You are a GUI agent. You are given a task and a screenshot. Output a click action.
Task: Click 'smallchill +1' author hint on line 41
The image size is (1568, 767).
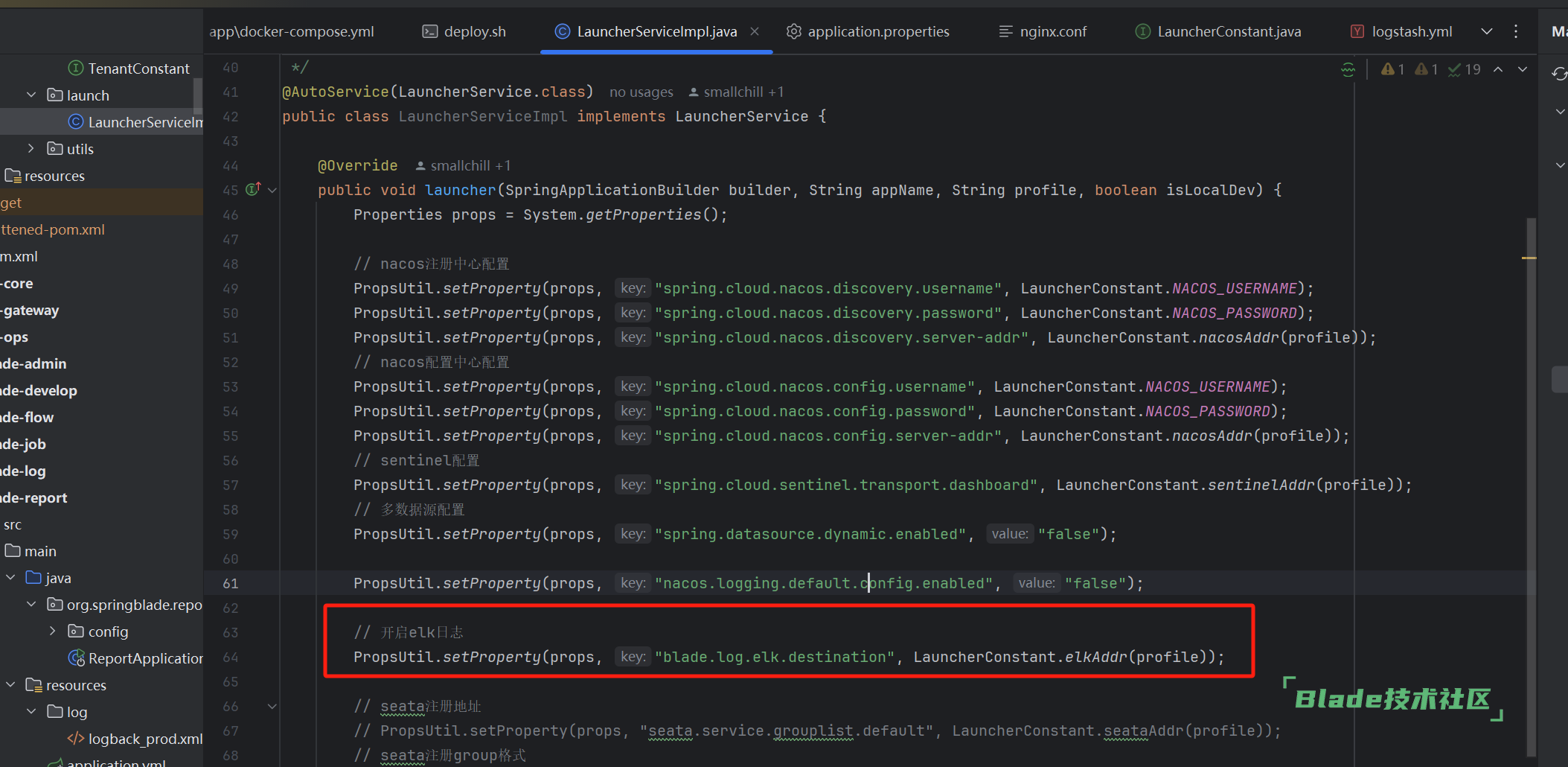735,92
